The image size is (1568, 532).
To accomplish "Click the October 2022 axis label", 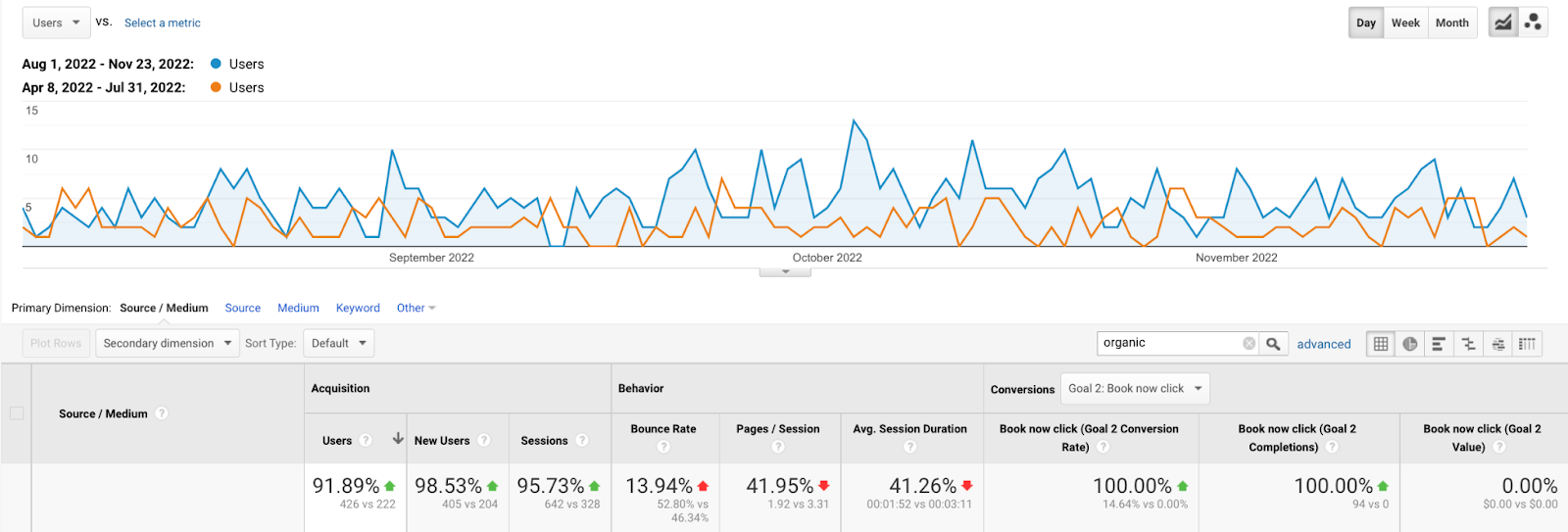I will [827, 258].
